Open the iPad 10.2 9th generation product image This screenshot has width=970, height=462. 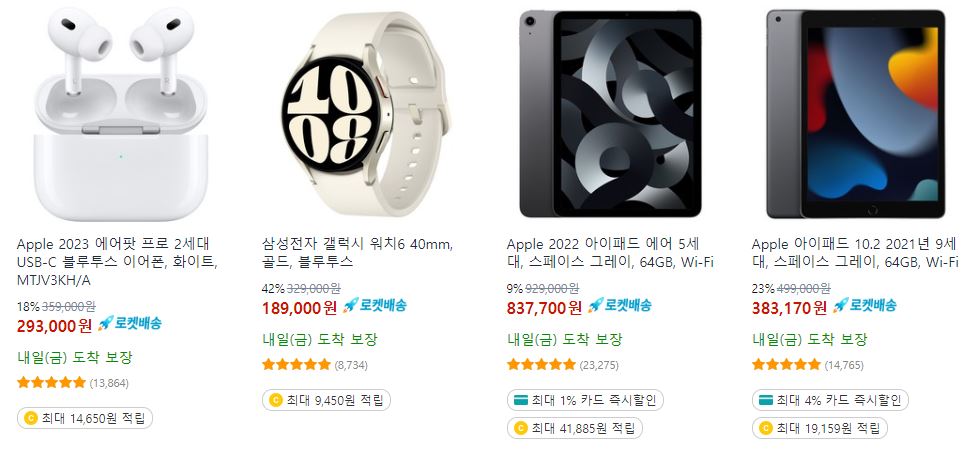click(x=856, y=113)
